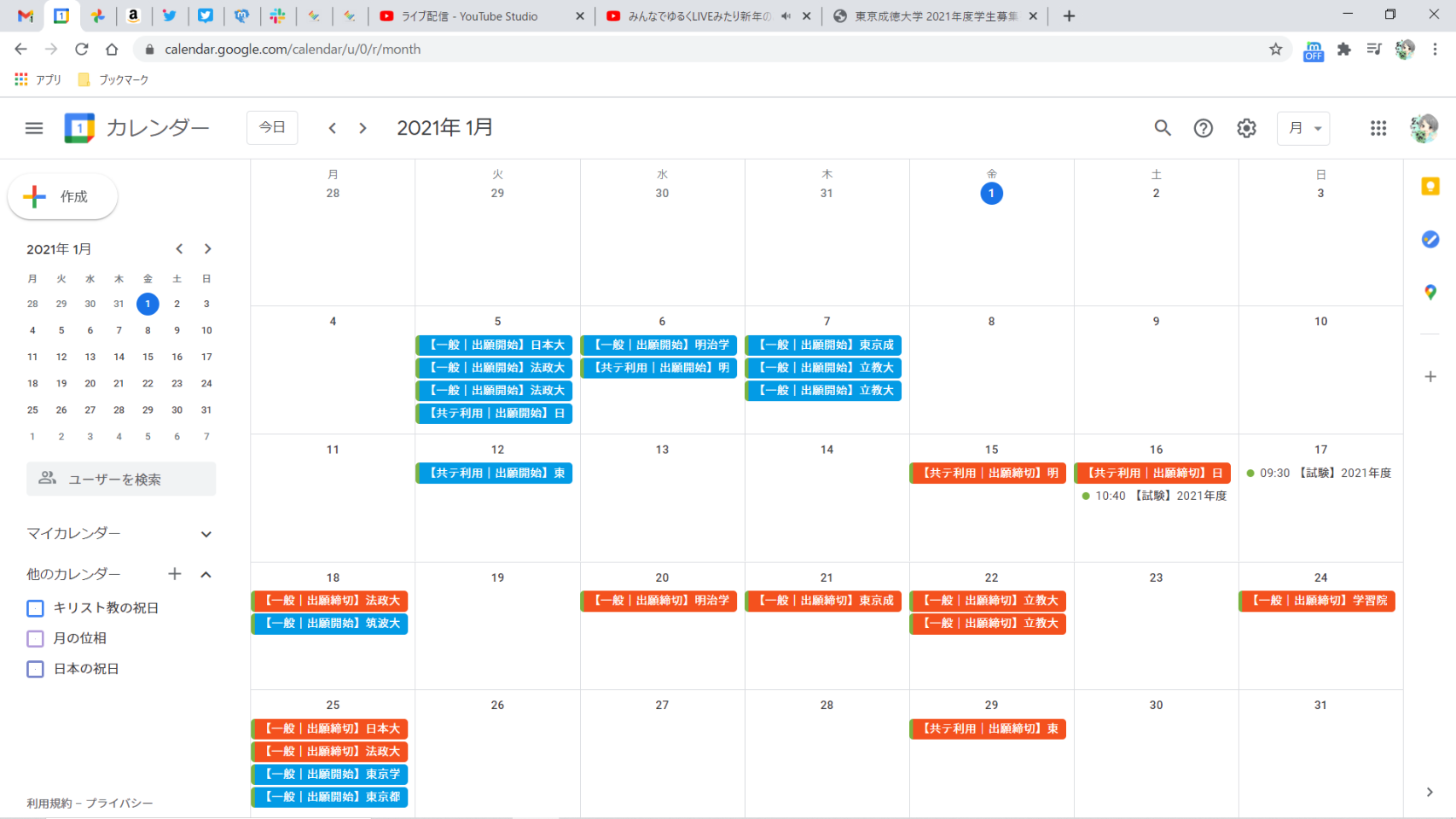Open Google Maps in side panel
1456x819 pixels.
click(x=1430, y=293)
